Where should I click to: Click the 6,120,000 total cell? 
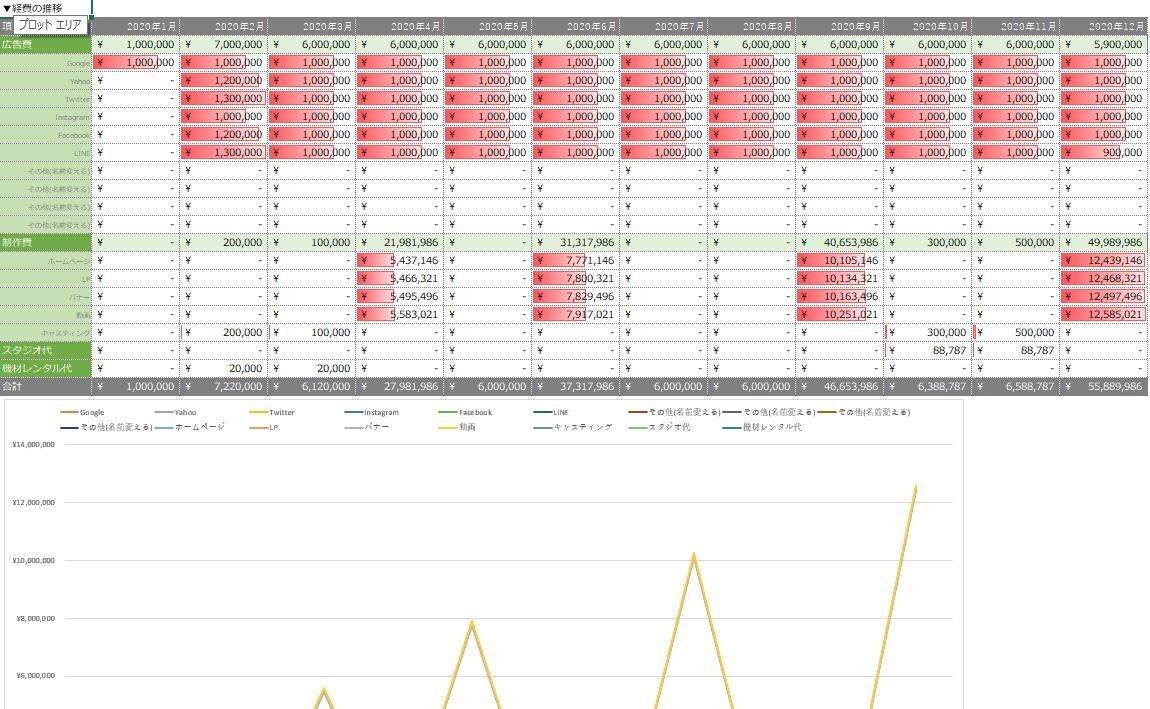(x=312, y=386)
